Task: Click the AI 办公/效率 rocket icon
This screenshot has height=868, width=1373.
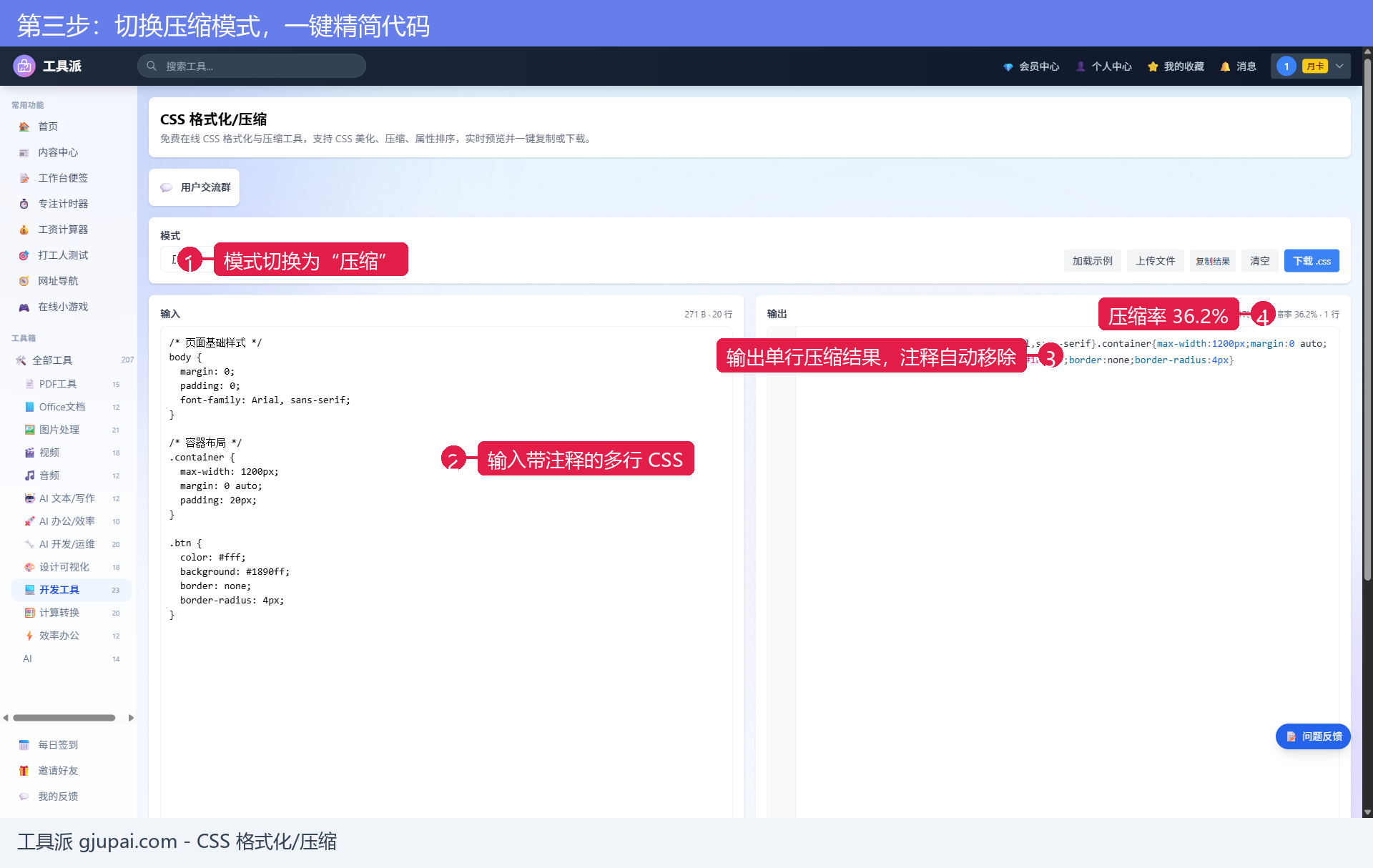Action: click(x=29, y=521)
